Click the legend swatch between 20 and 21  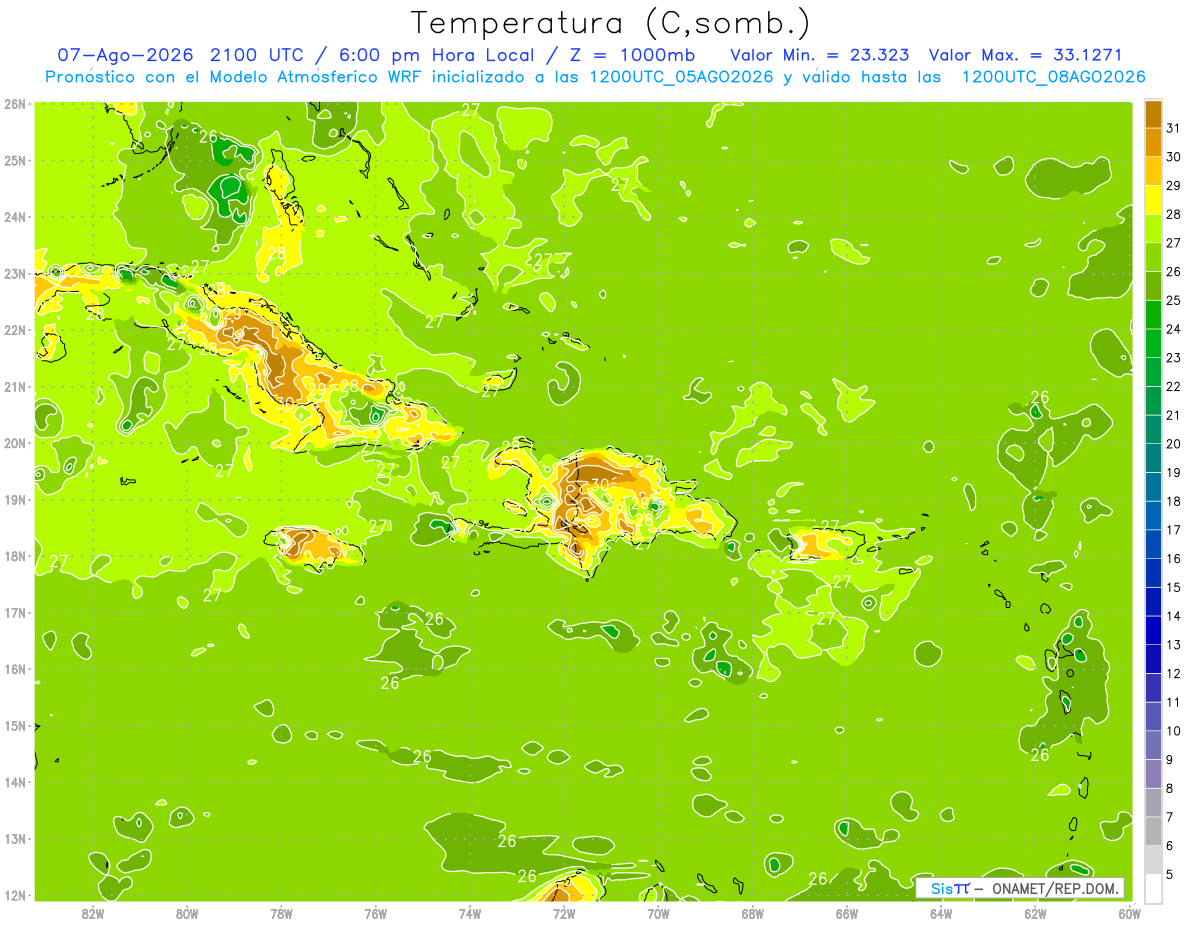(1153, 429)
